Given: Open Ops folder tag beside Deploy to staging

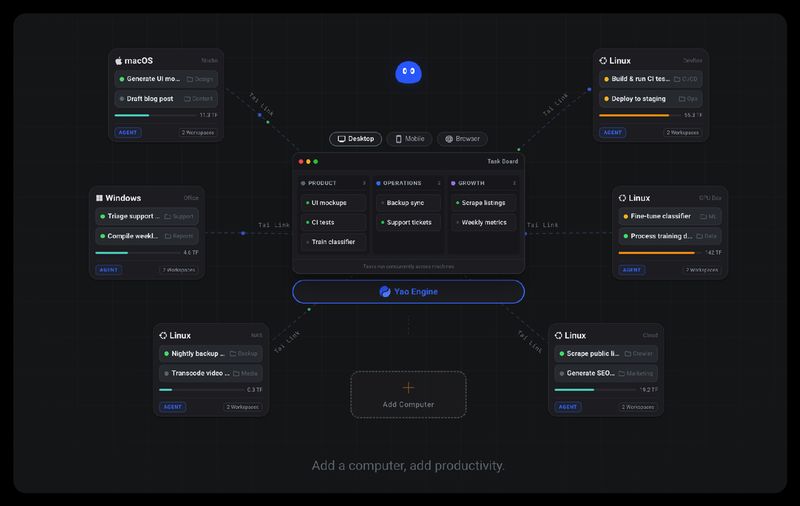Looking at the screenshot, I should click(x=688, y=99).
